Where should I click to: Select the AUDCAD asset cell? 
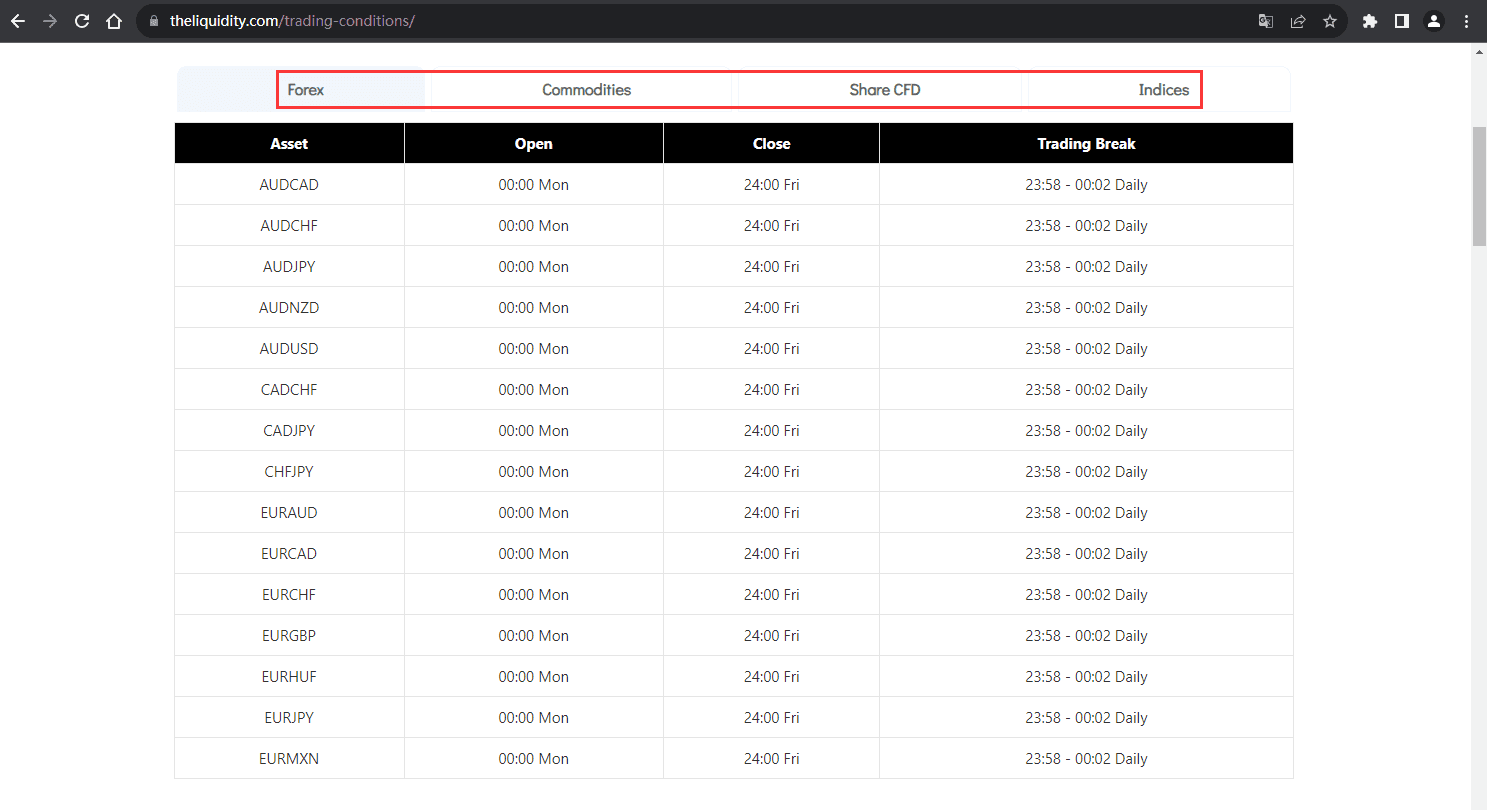[289, 185]
